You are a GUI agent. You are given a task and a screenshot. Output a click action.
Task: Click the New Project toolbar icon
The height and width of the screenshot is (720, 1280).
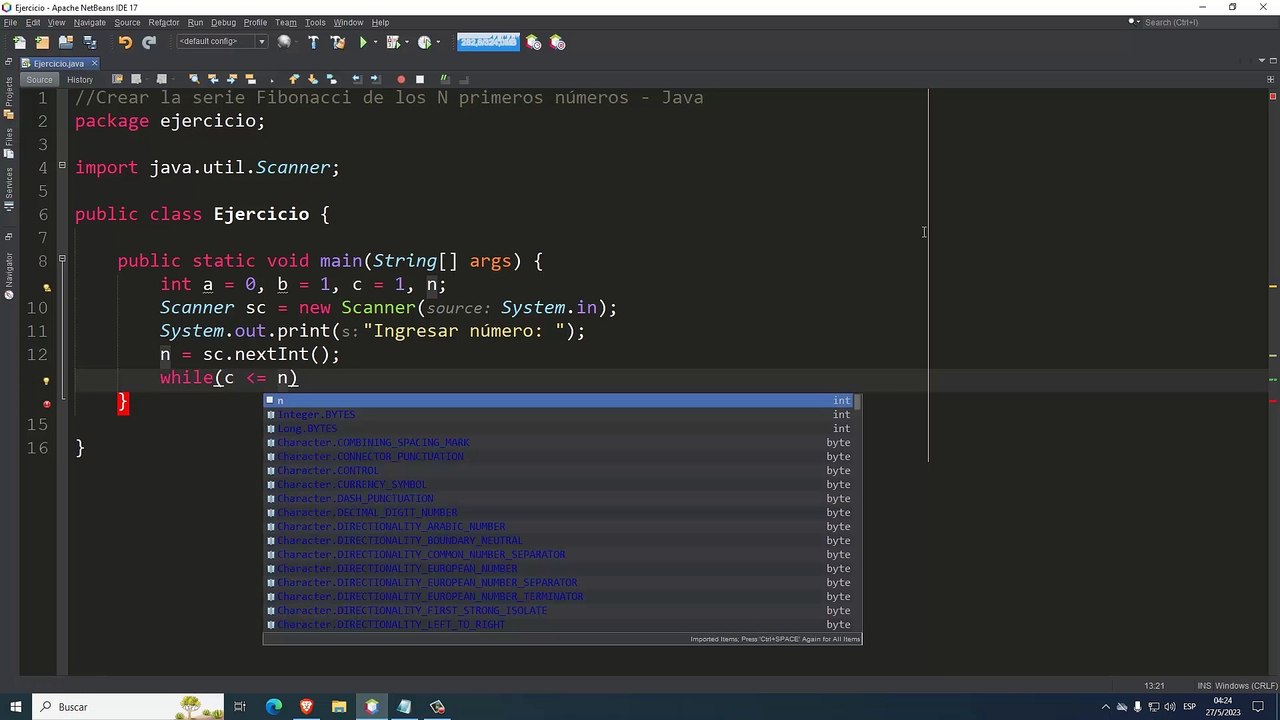pos(42,42)
